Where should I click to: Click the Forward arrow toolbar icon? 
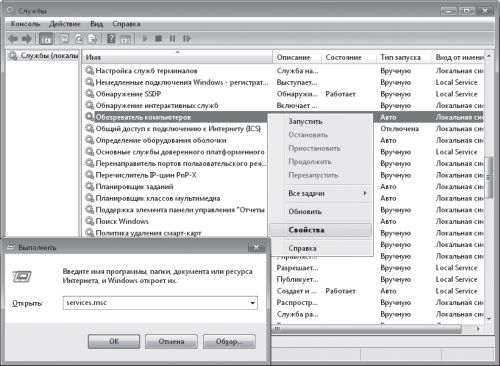tap(27, 39)
